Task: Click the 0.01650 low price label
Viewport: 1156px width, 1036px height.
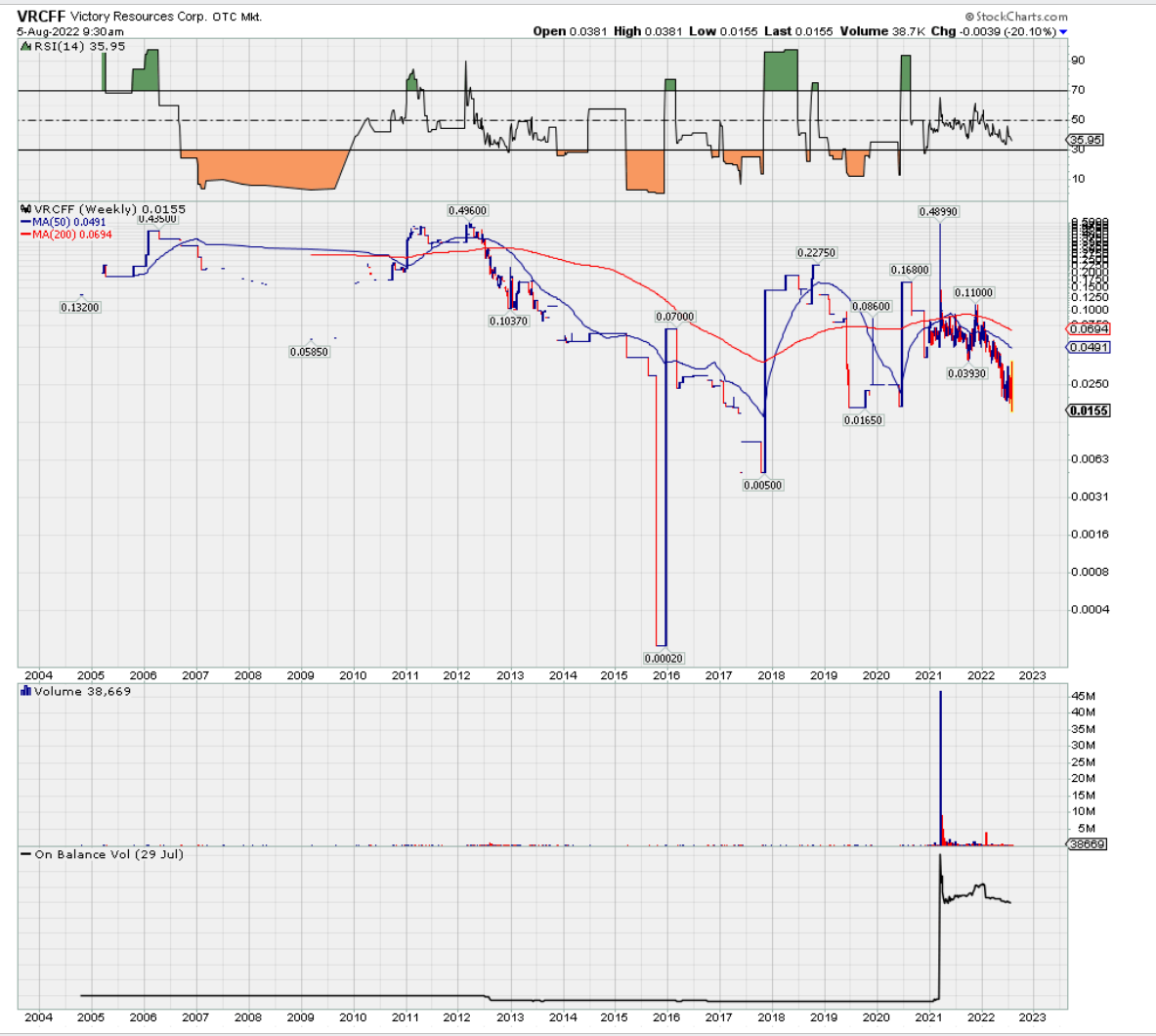Action: [x=863, y=420]
